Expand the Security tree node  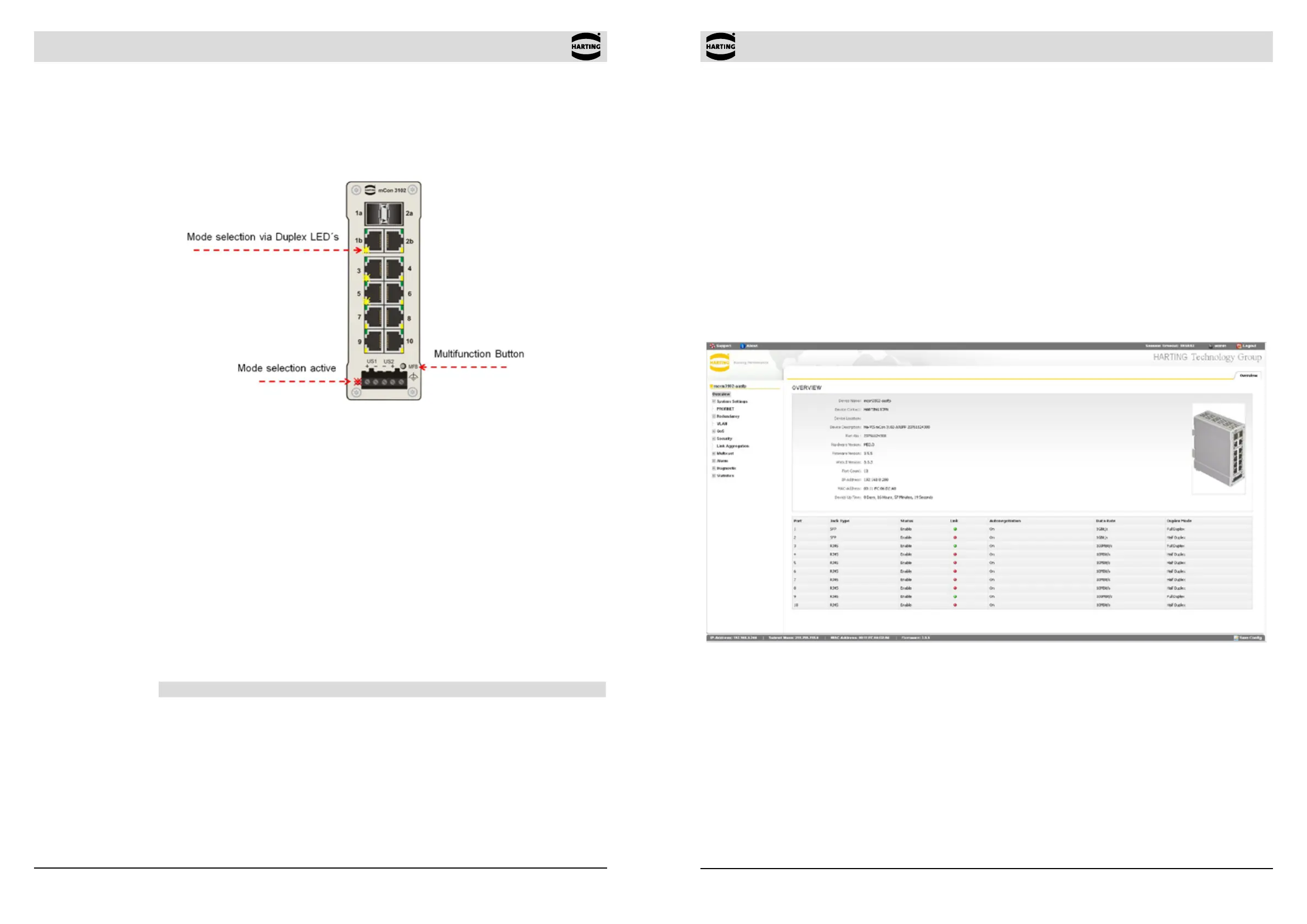(714, 438)
